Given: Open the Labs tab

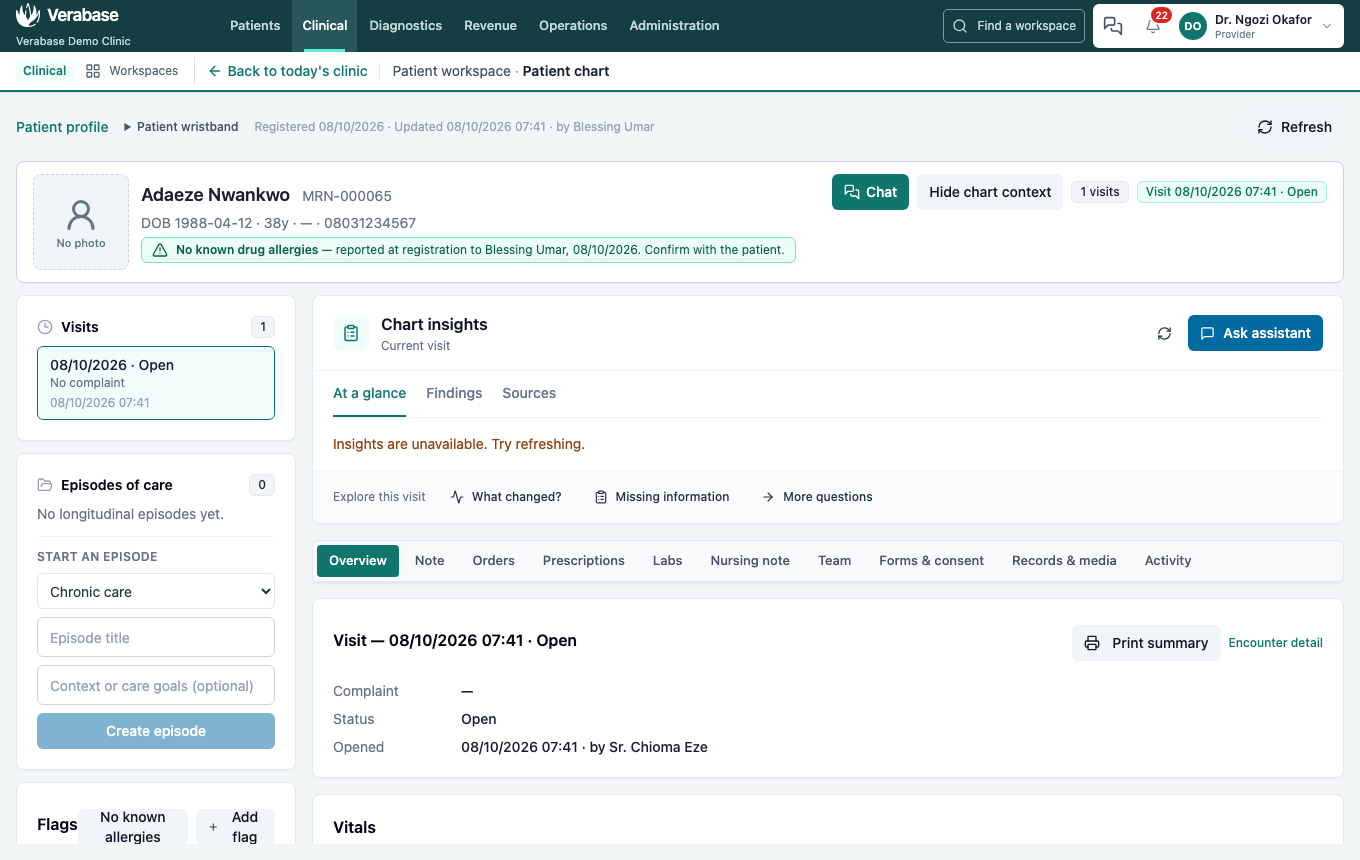Looking at the screenshot, I should pos(668,561).
